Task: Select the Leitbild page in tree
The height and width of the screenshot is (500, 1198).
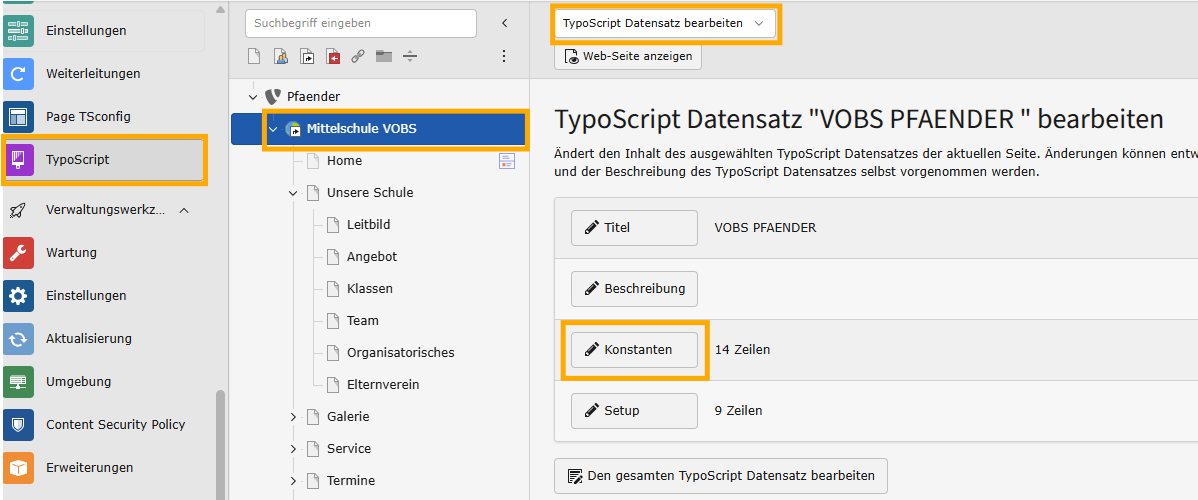Action: (x=369, y=225)
